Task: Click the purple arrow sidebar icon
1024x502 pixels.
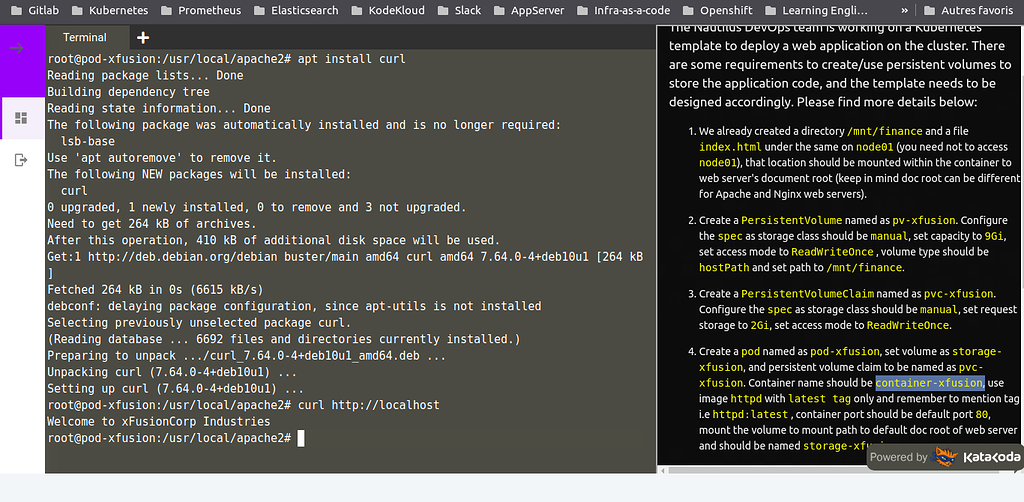Action: coord(19,47)
